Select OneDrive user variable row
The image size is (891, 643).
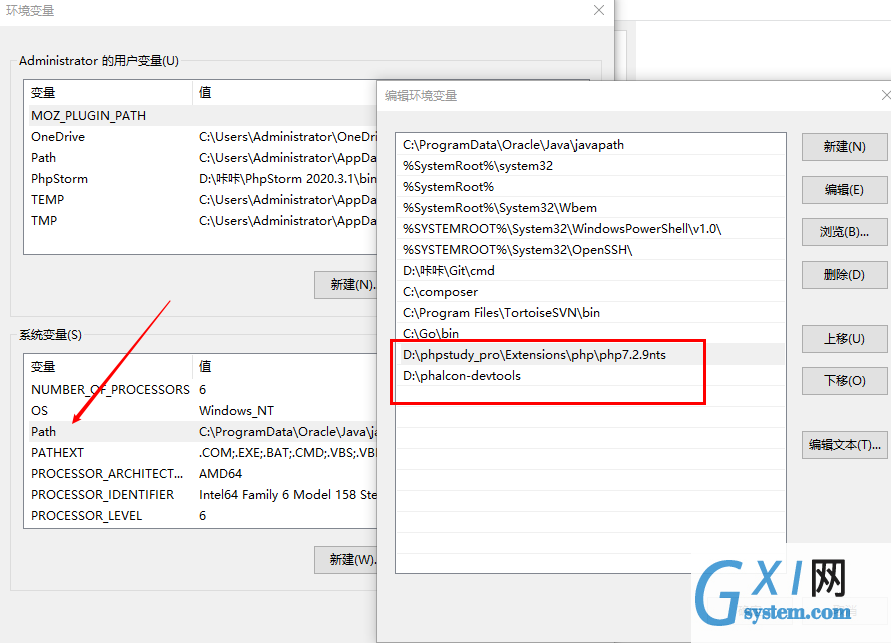pos(202,137)
